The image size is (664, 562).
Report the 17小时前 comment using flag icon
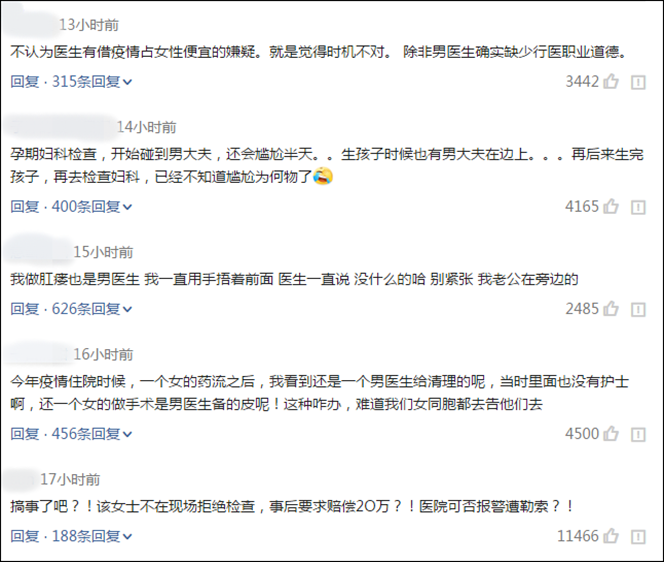click(638, 537)
